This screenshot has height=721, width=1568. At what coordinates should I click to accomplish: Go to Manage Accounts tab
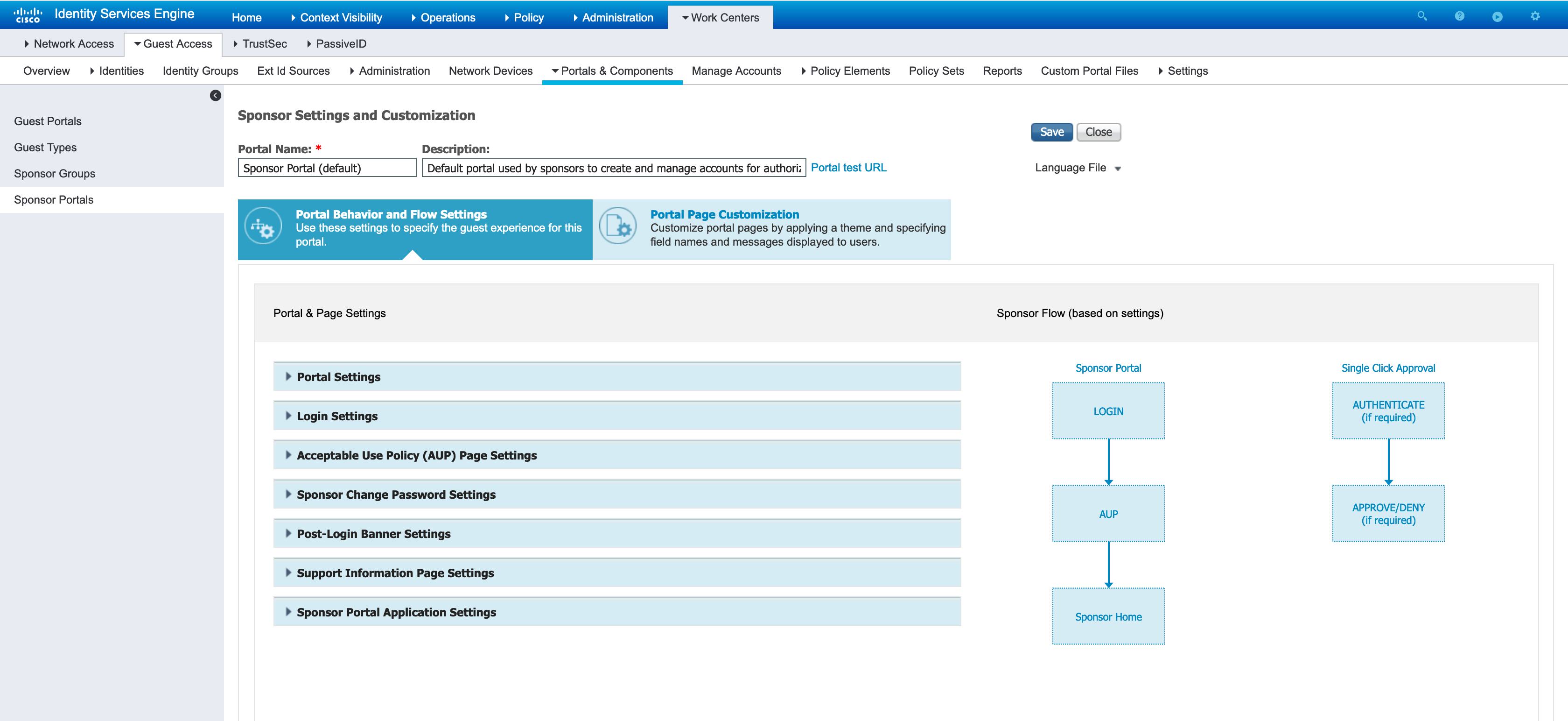736,71
